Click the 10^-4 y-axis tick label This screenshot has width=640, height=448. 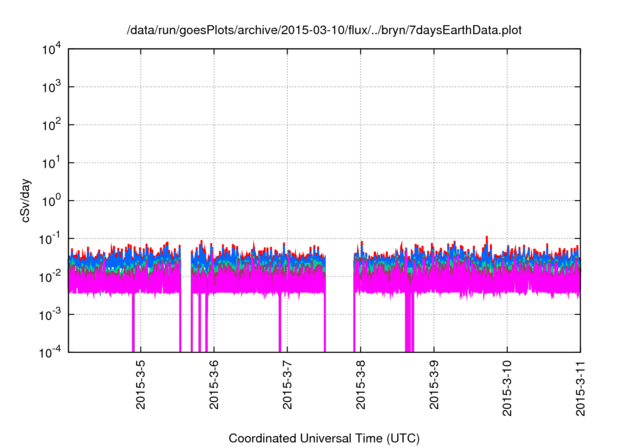click(50, 352)
